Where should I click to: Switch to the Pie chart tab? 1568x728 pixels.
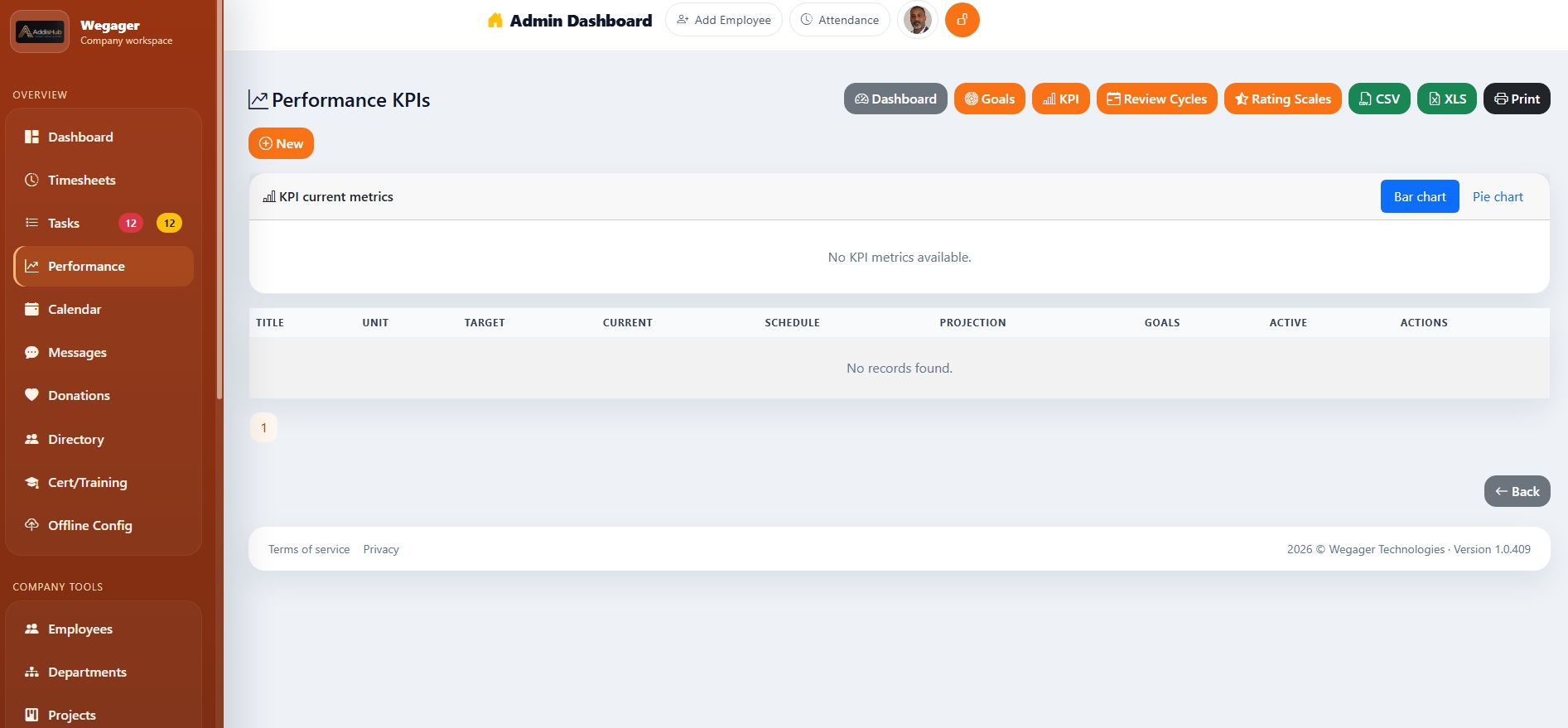click(x=1498, y=196)
